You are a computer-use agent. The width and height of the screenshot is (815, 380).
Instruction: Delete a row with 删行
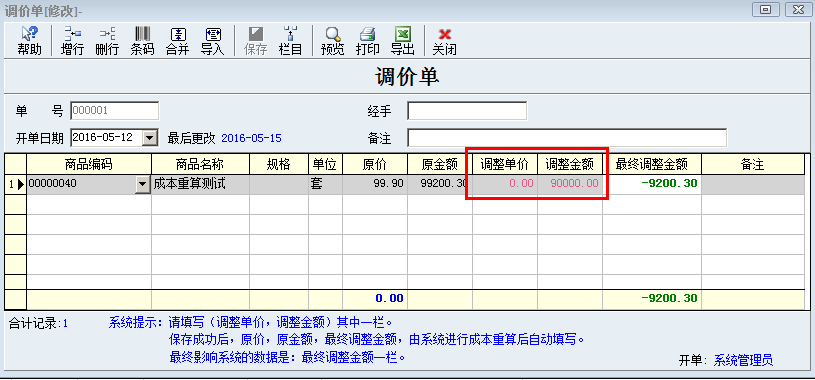[x=107, y=41]
